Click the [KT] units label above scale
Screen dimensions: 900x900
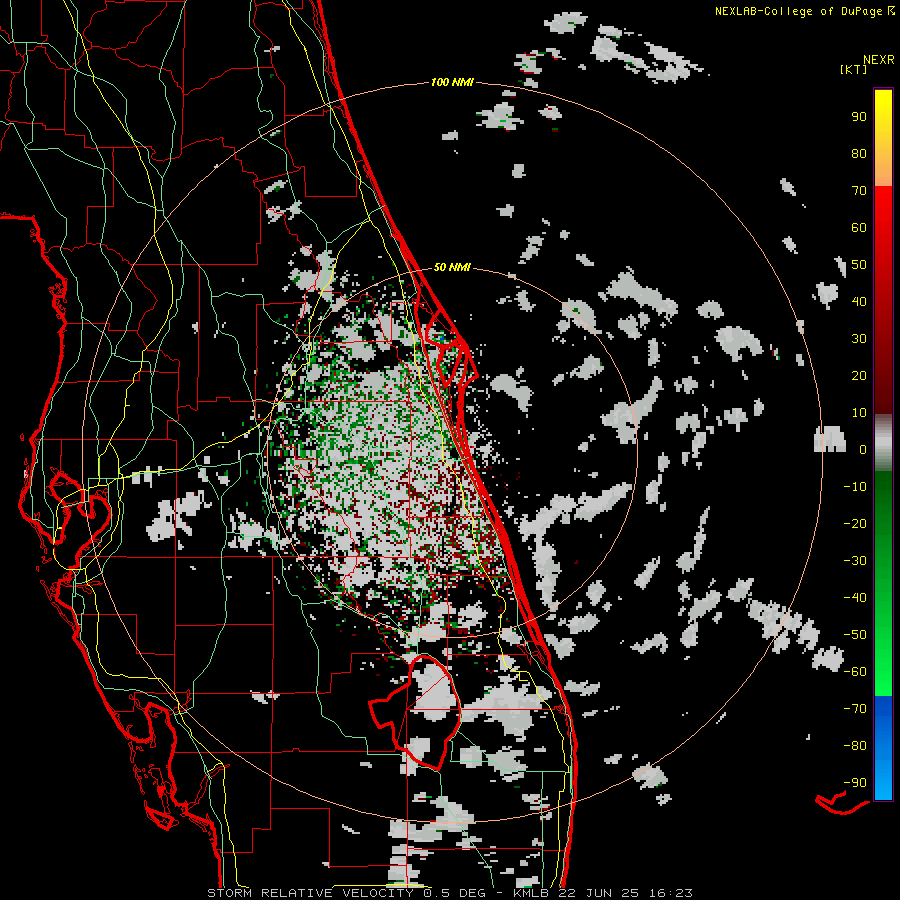pyautogui.click(x=853, y=69)
